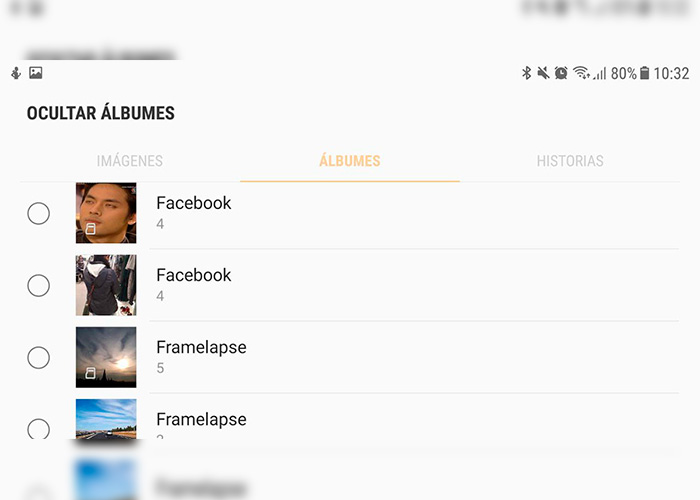
Task: Select the last visible Framelapse radio button
Action: [x=38, y=429]
